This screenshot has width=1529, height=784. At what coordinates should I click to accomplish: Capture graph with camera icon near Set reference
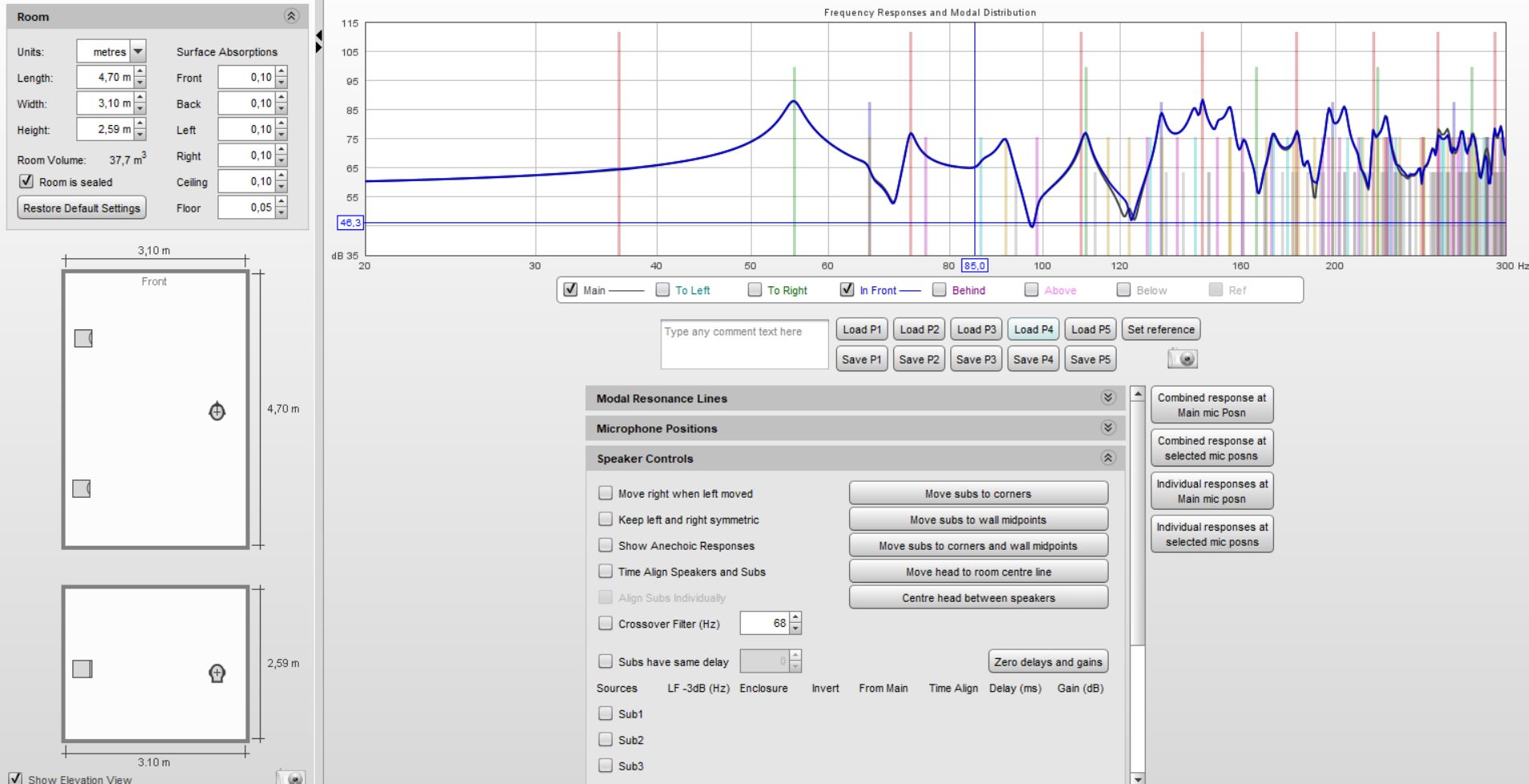[x=1182, y=359]
